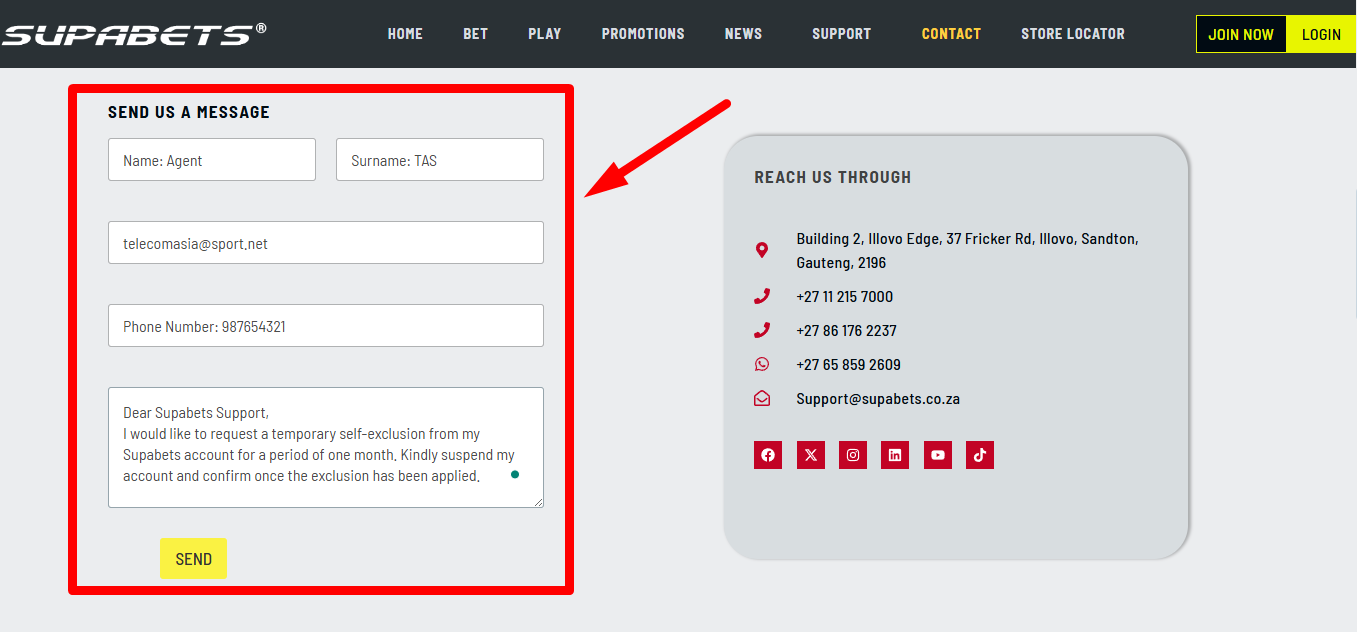Open the YouTube icon
This screenshot has height=632, width=1357.
(x=937, y=455)
